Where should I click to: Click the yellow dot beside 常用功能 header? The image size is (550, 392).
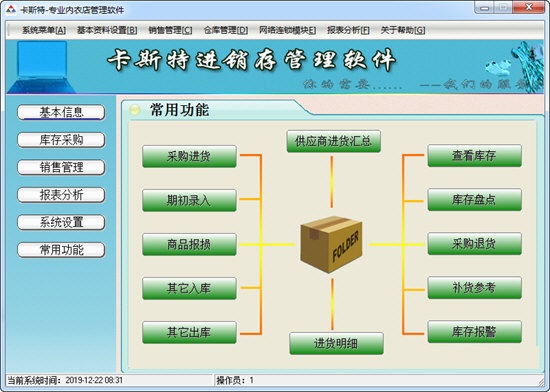click(x=134, y=110)
